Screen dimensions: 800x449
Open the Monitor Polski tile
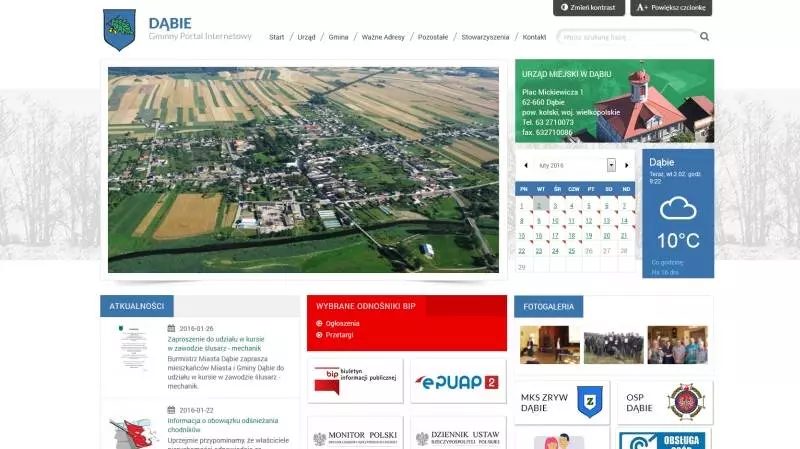pos(355,433)
